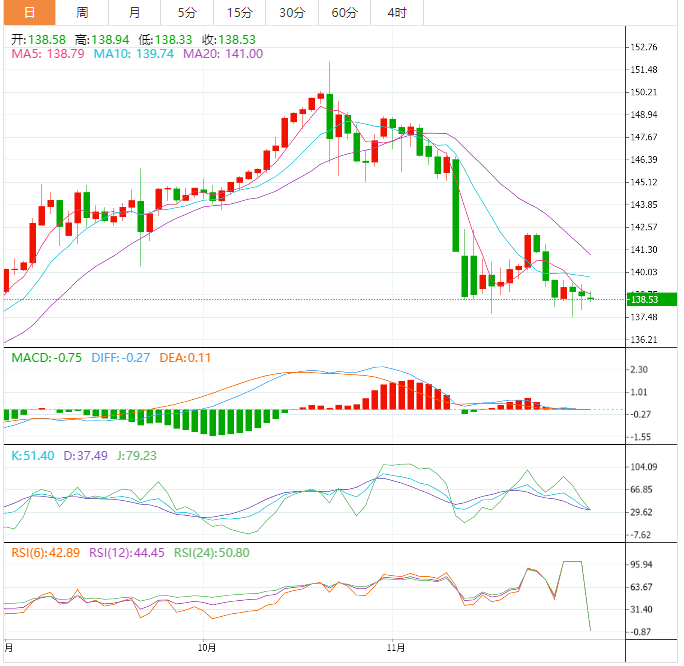Click the J: 79.23 value label
The image size is (684, 666).
coord(134,455)
